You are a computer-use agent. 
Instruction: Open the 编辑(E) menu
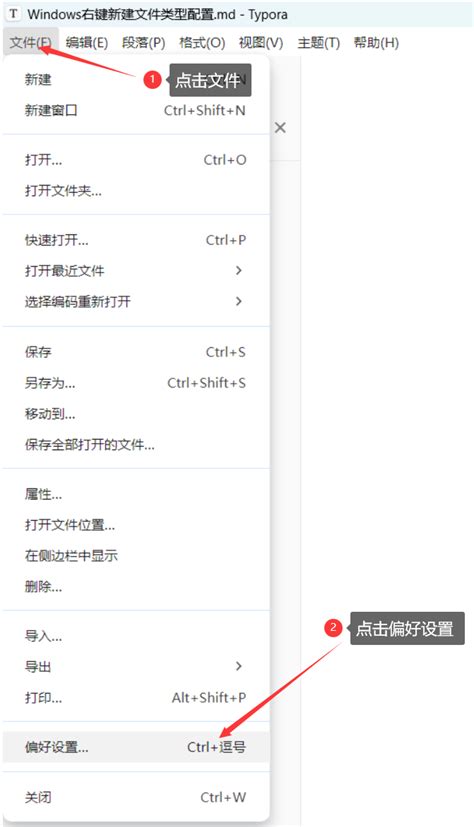pos(87,43)
